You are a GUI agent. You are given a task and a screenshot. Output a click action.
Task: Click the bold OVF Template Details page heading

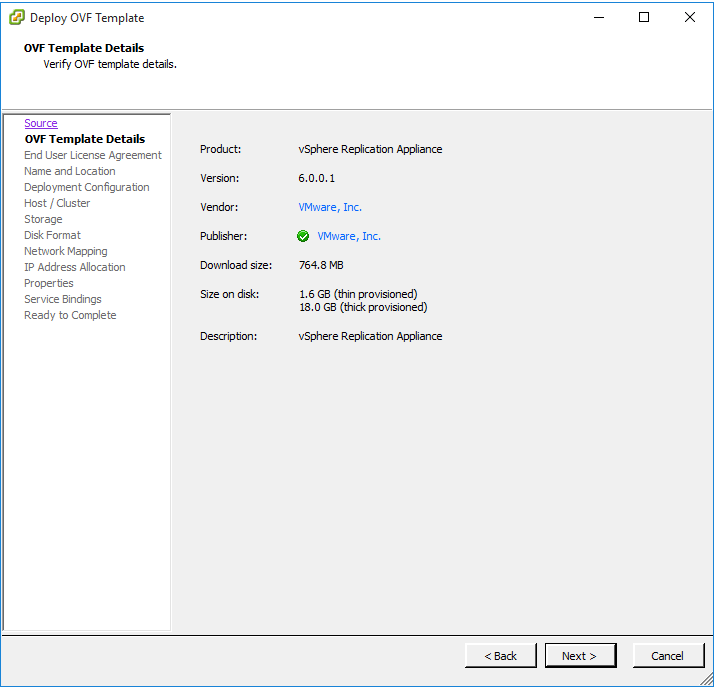(84, 48)
